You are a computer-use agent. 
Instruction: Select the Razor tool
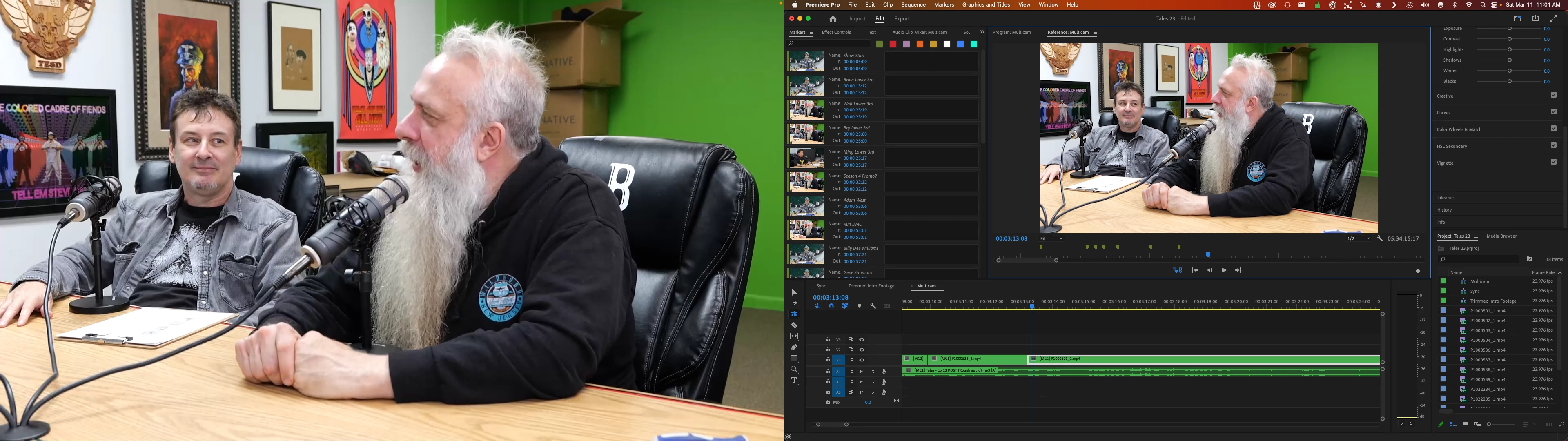click(794, 325)
